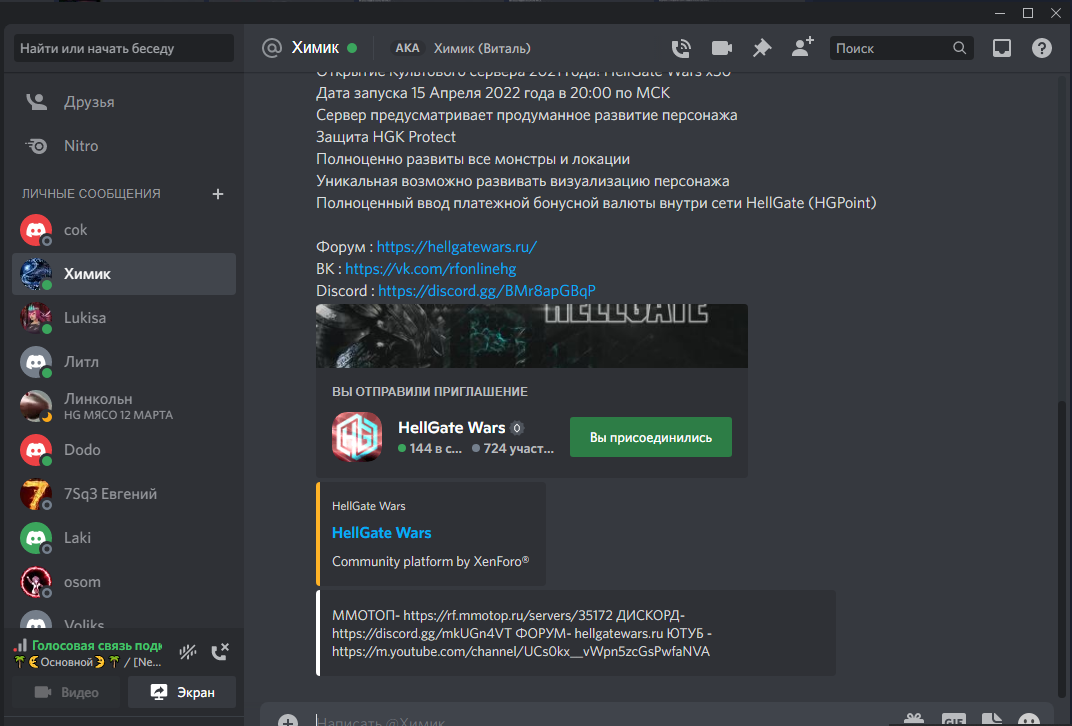Open the hellgatewars.ru forum link
This screenshot has width=1072, height=726.
tap(457, 247)
